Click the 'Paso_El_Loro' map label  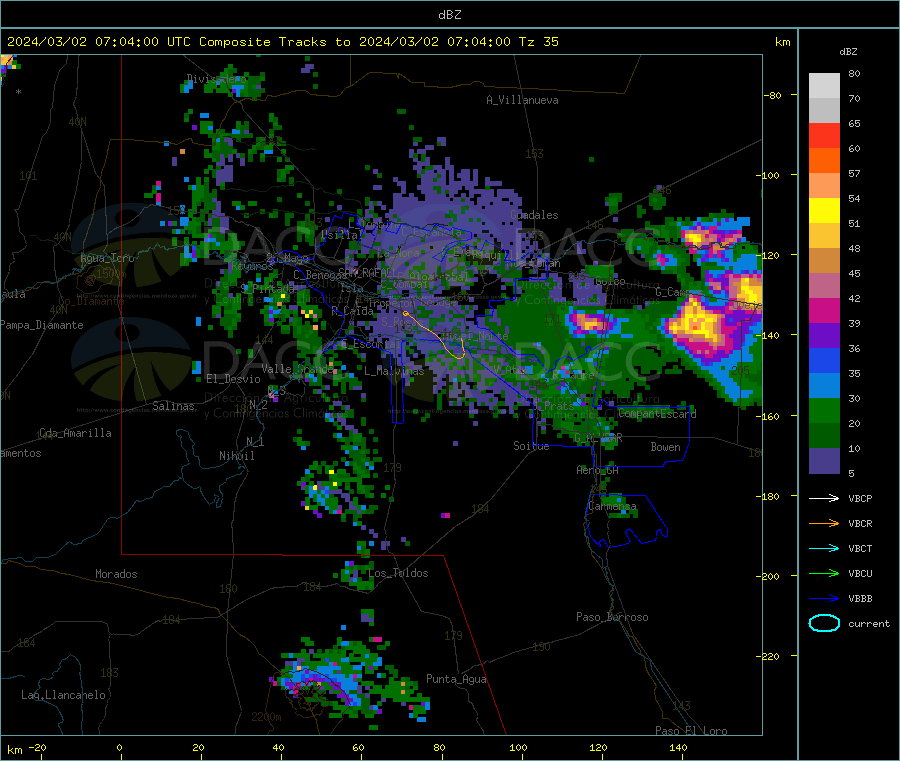(x=691, y=731)
